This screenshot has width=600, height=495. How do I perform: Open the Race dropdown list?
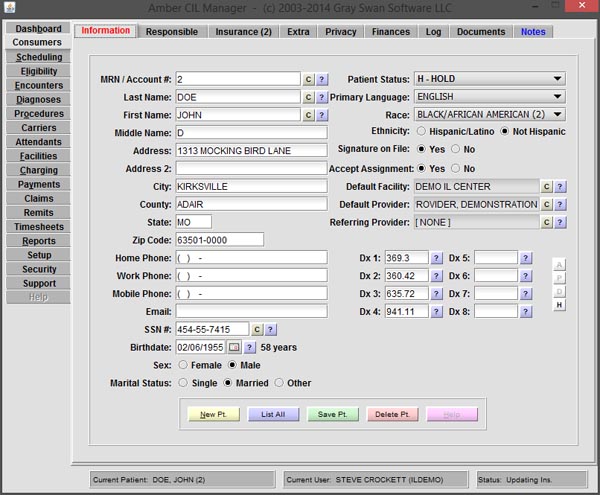489,114
